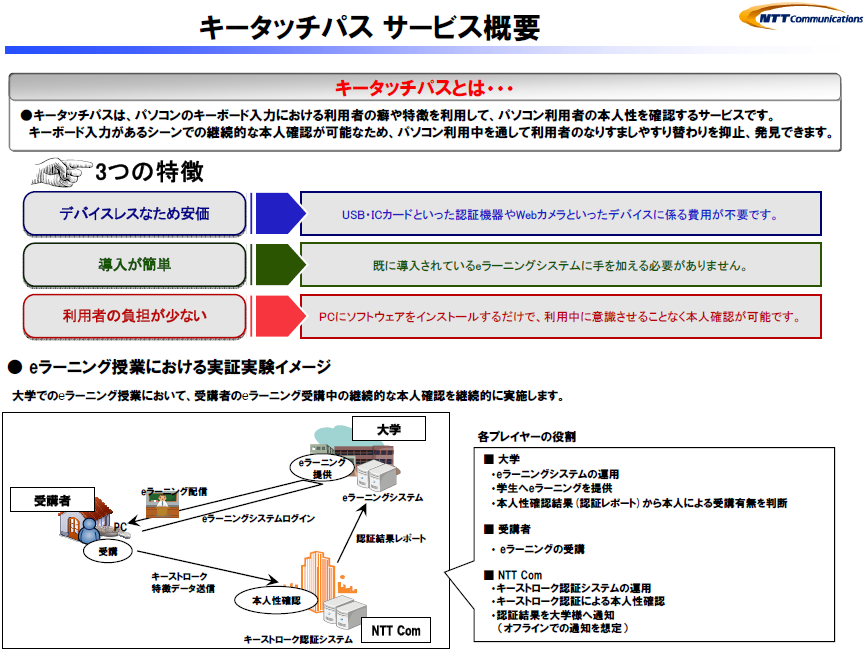866x651 pixels.
Task: Click the label キーストローク 特徴データ送信
Action: [x=183, y=583]
